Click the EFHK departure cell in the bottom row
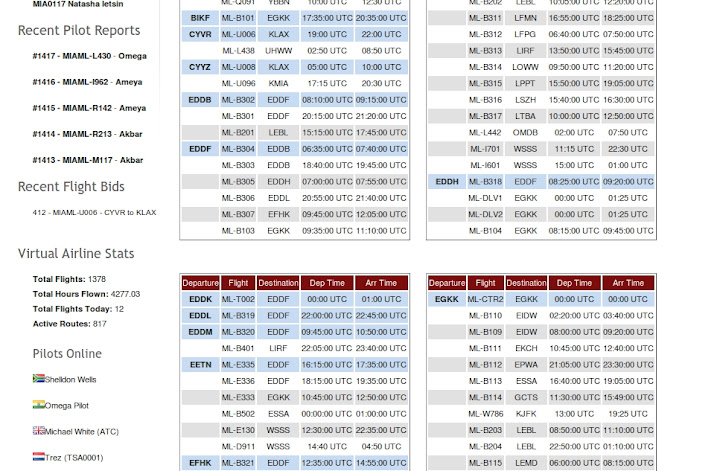Image resolution: width=720 pixels, height=471 pixels. 200,463
